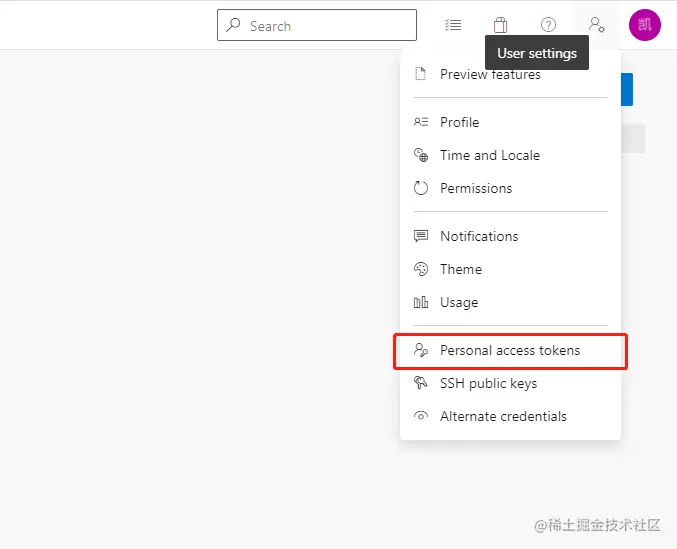677x549 pixels.
Task: Choose Theme in the user menu
Action: (x=461, y=269)
